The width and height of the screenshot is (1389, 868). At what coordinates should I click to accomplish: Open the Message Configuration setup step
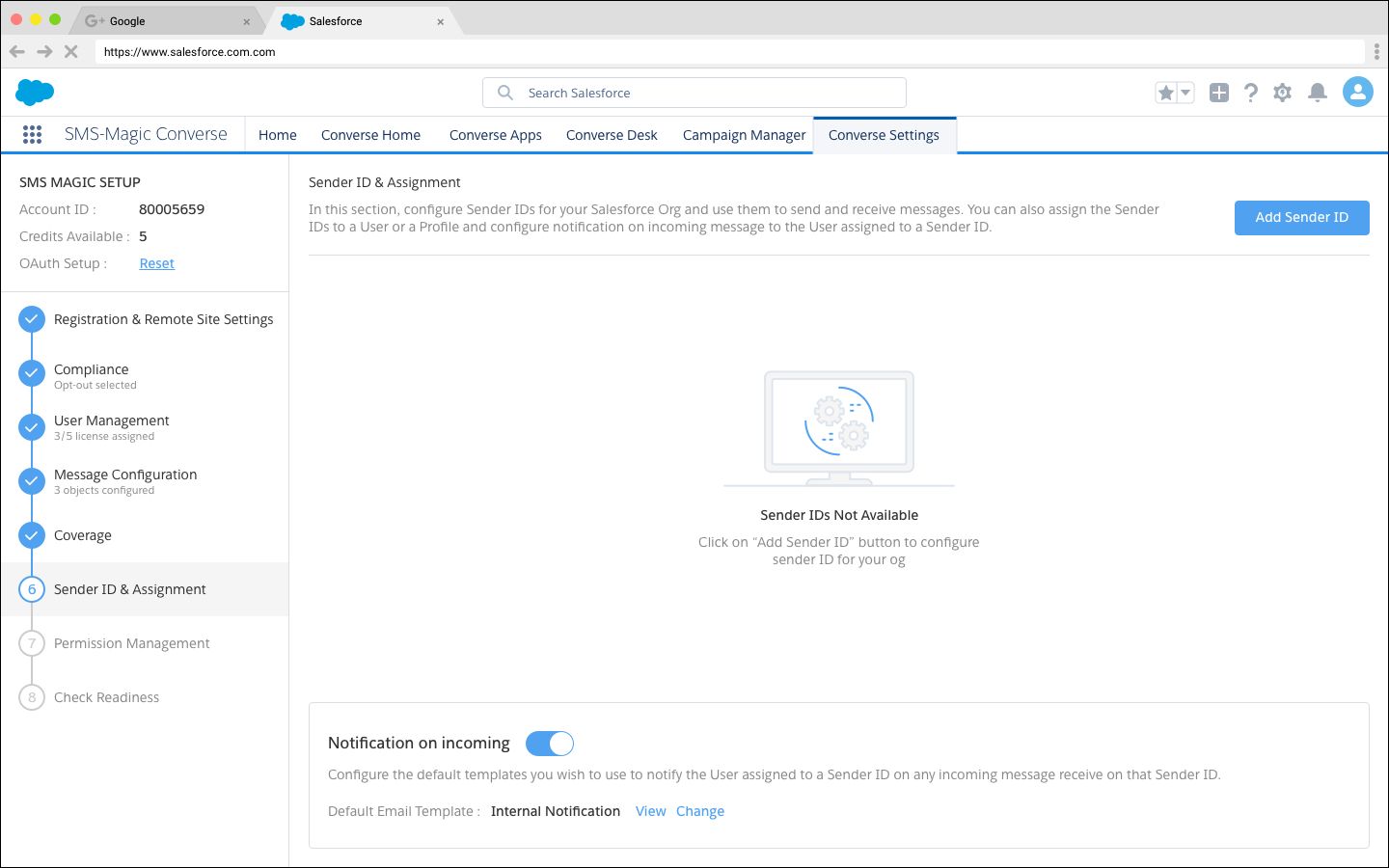pyautogui.click(x=145, y=481)
